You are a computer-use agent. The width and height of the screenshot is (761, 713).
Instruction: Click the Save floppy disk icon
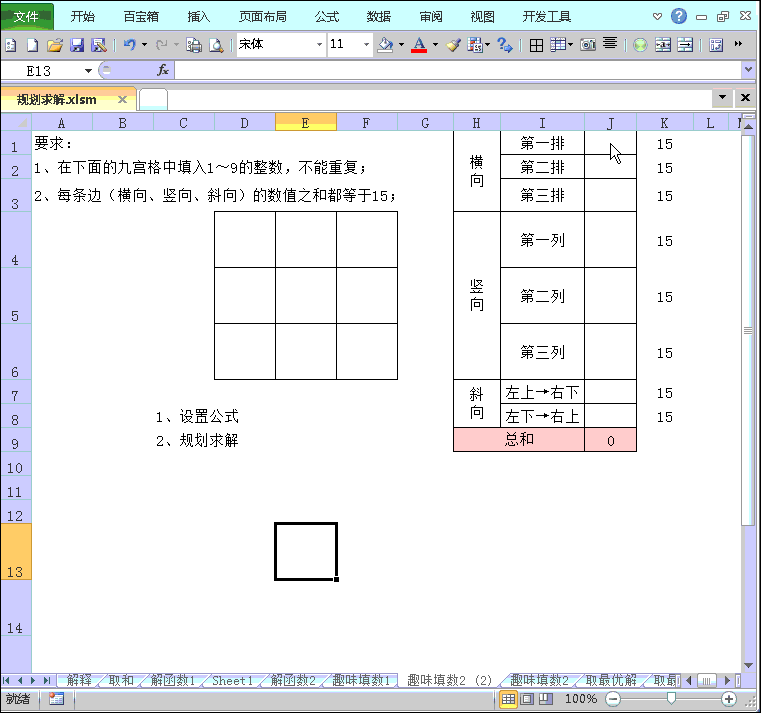(x=77, y=45)
